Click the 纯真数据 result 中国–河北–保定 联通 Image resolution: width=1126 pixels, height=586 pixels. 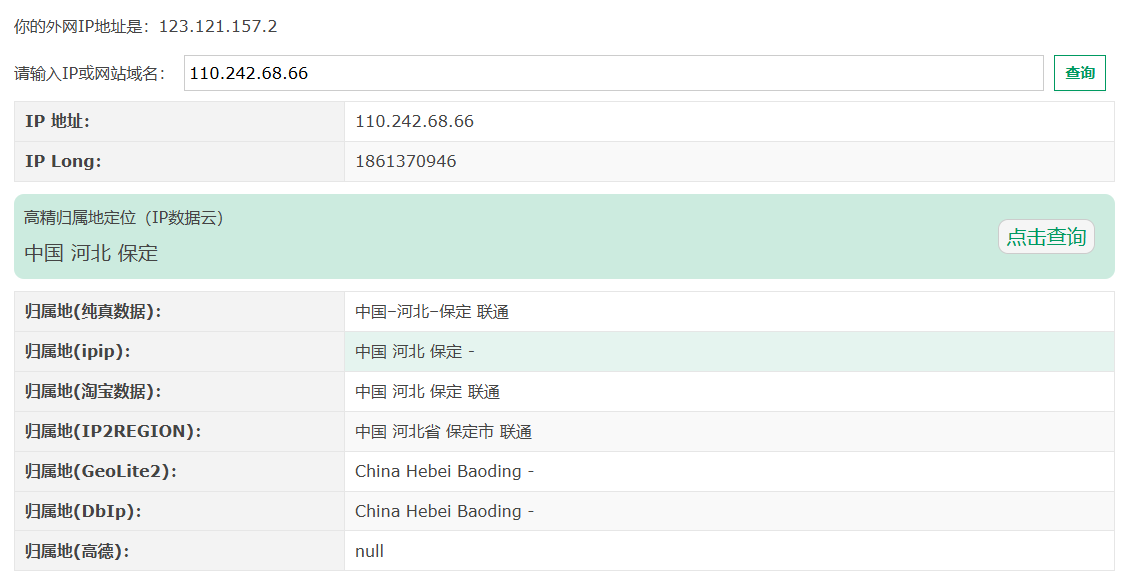(x=432, y=312)
